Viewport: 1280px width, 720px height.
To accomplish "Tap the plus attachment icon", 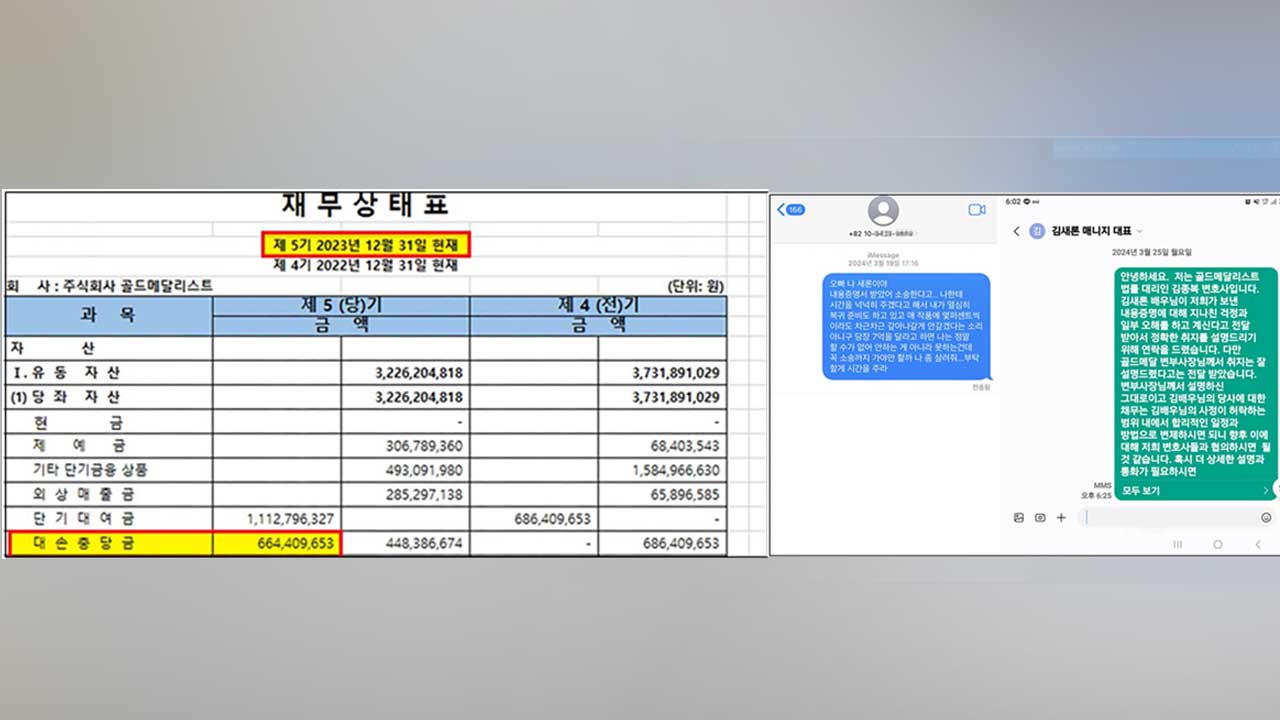I will pos(1061,517).
